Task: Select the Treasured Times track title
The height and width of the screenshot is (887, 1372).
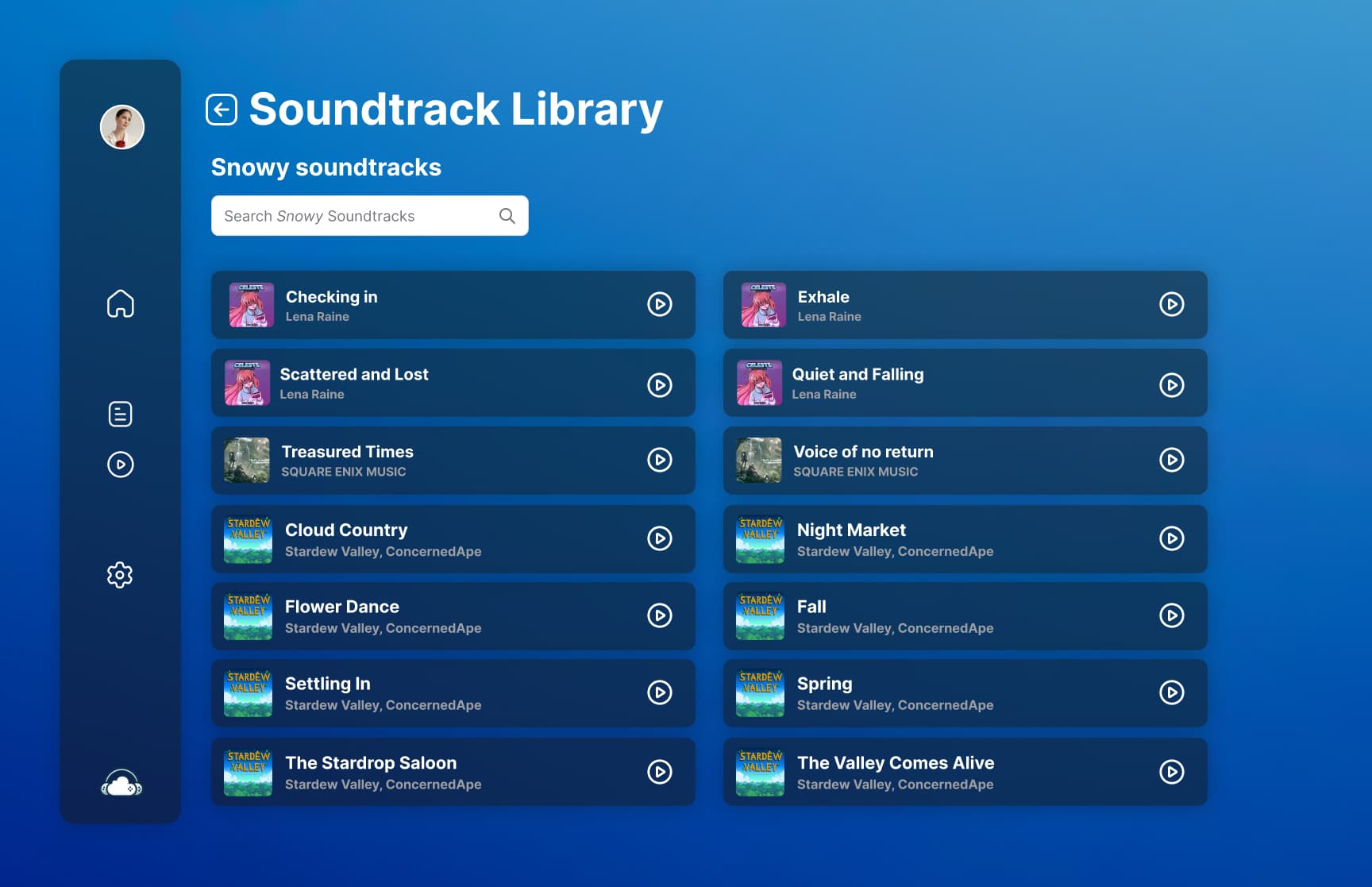Action: coord(347,452)
